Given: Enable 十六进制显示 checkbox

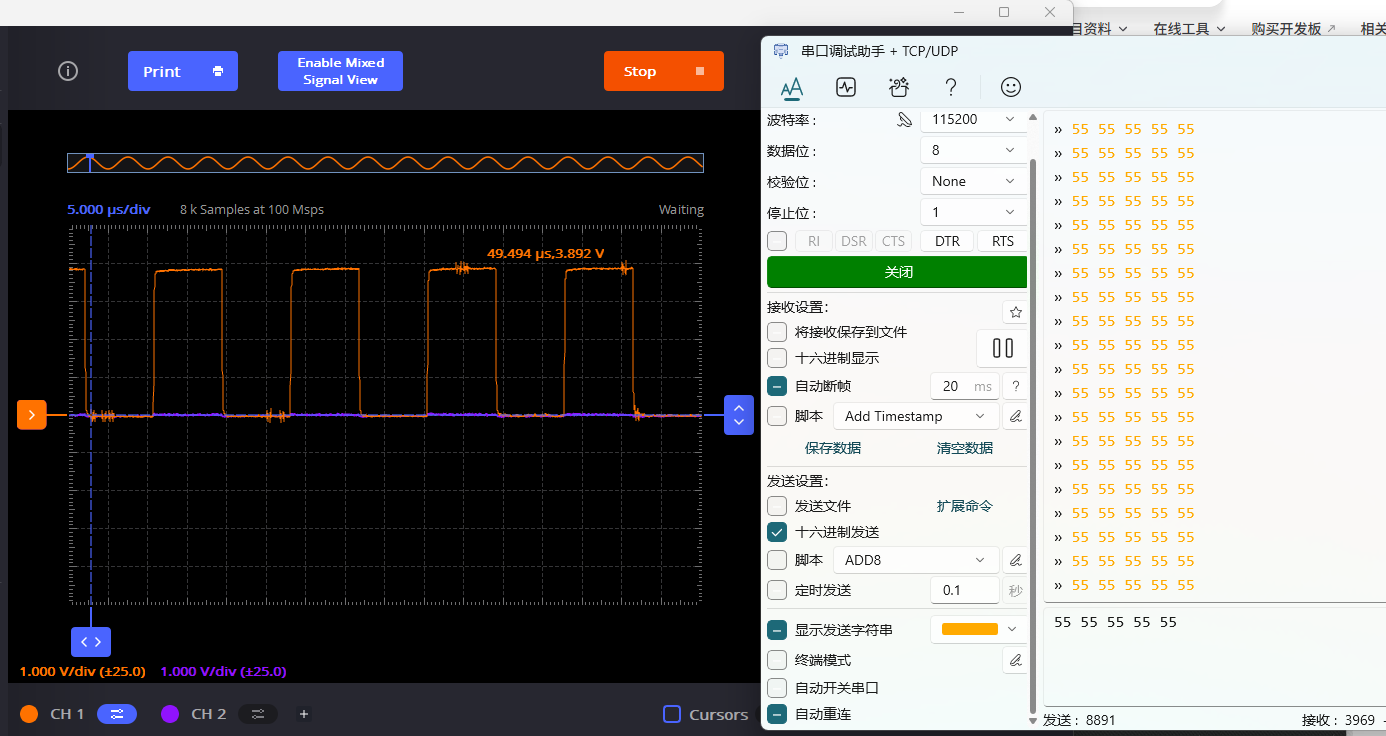Looking at the screenshot, I should tap(777, 358).
